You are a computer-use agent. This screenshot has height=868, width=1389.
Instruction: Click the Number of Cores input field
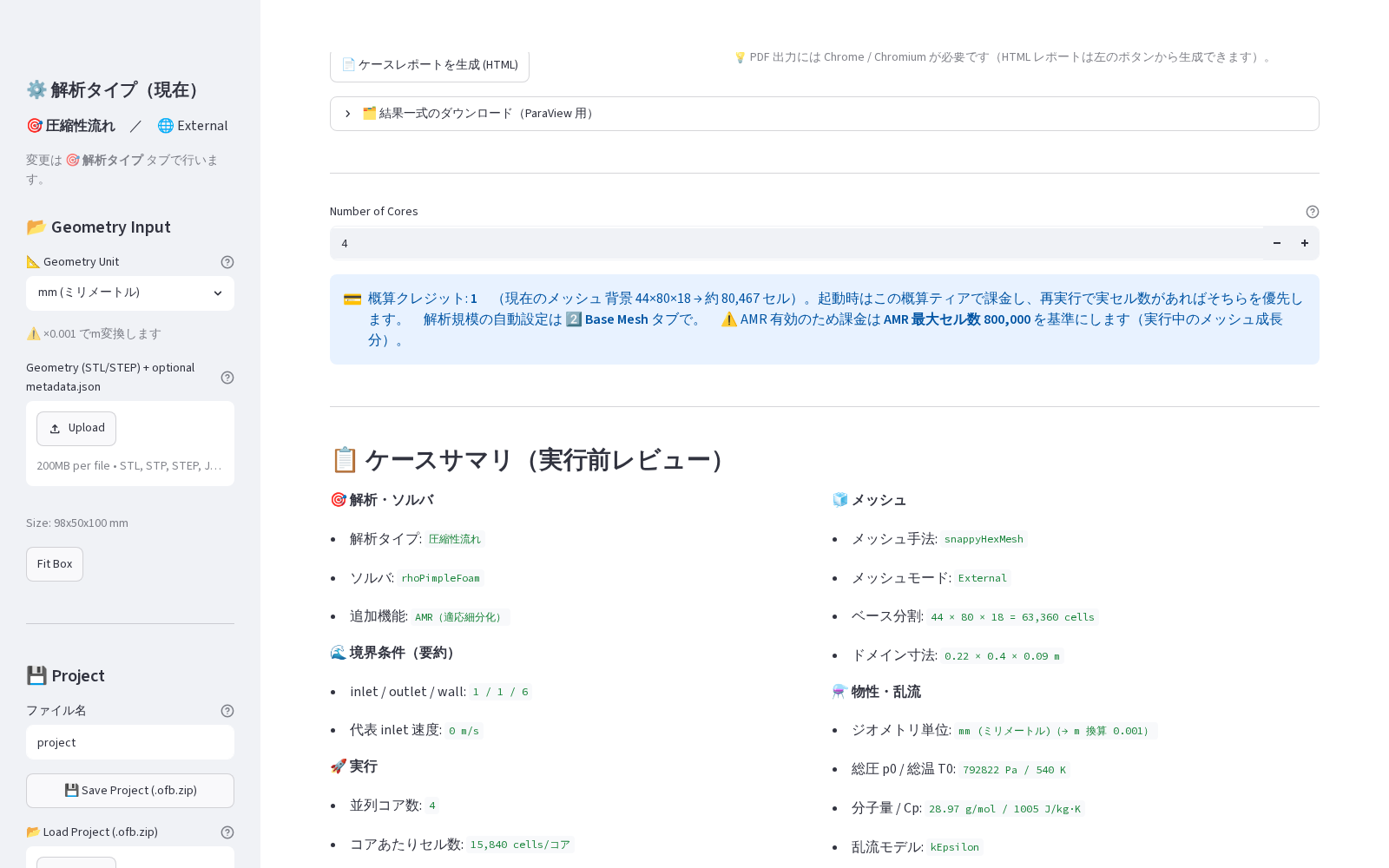pos(796,243)
